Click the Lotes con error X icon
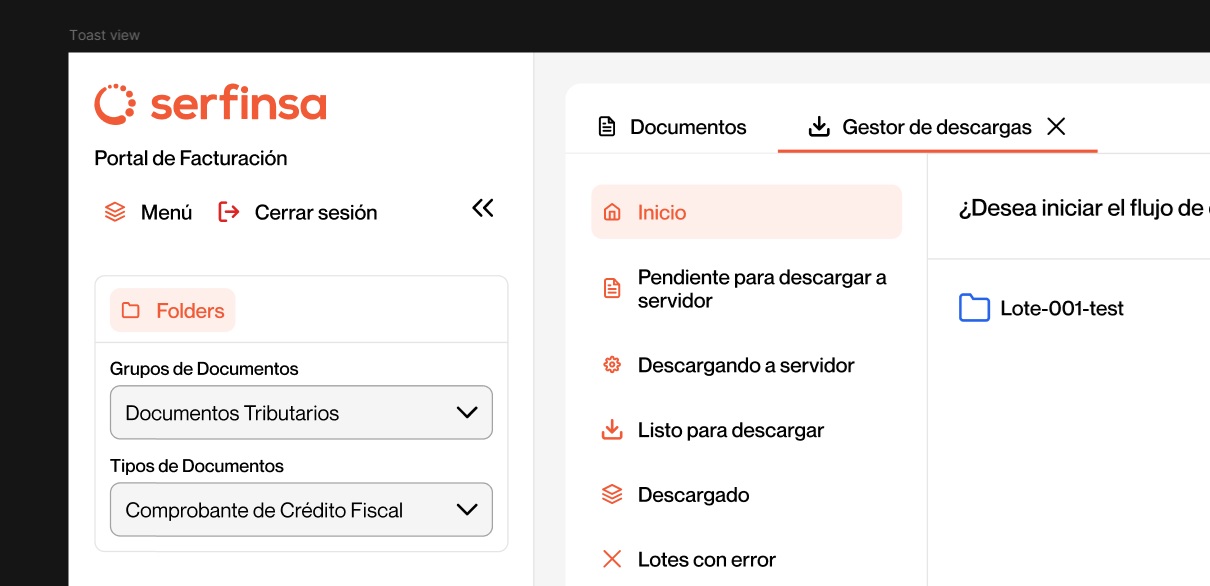 tap(612, 560)
